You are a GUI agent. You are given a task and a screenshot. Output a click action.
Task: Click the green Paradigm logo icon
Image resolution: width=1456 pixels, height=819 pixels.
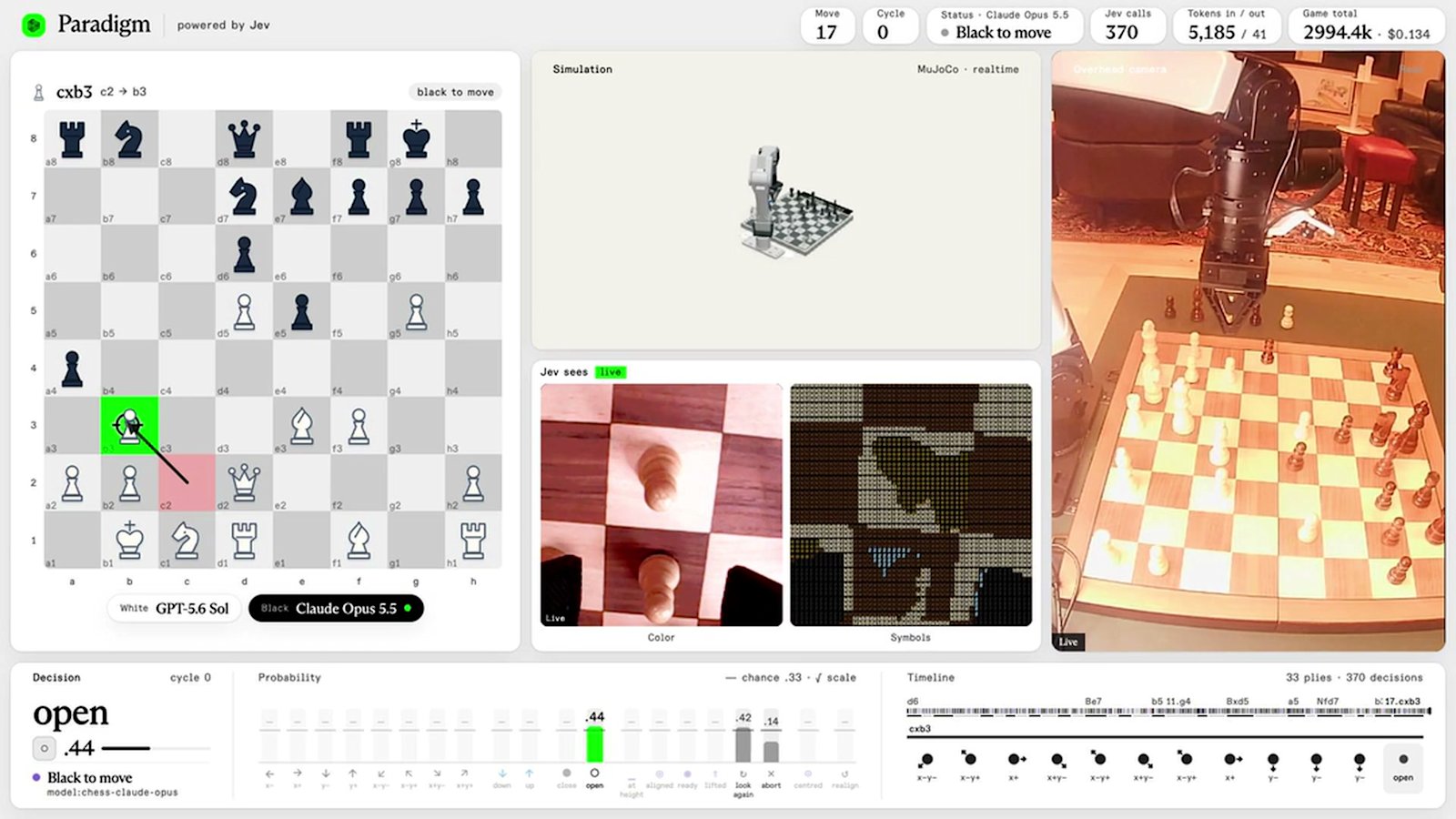34,25
